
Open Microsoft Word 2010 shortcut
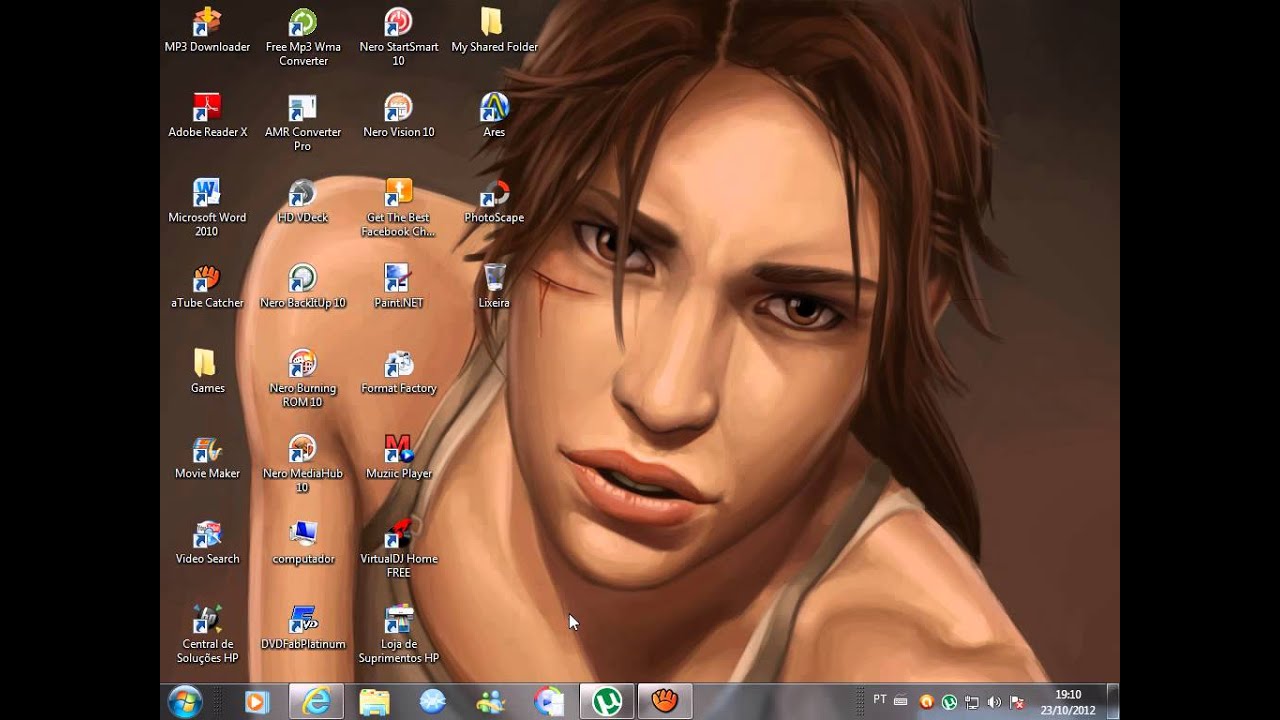[x=207, y=208]
